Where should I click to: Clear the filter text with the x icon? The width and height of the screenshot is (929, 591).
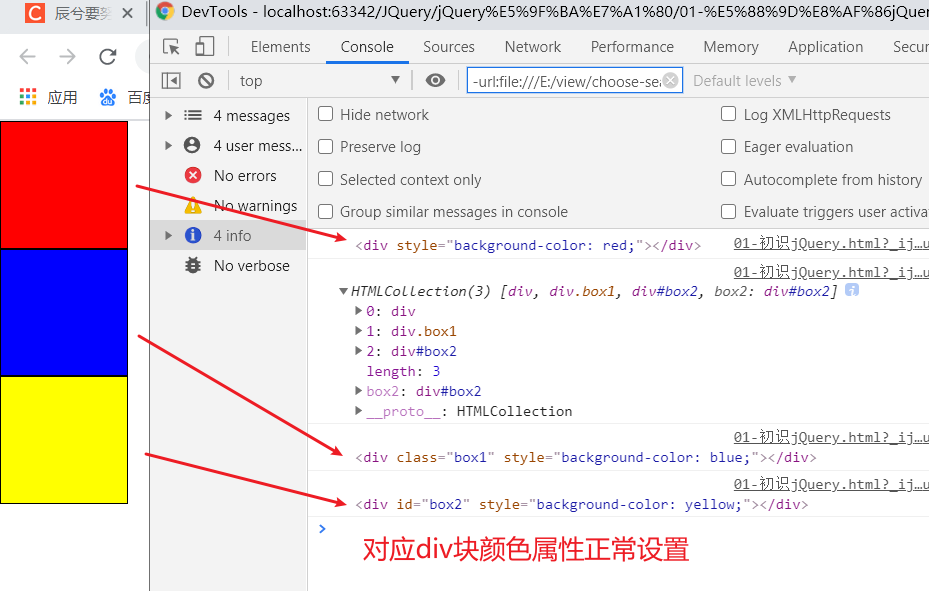[x=670, y=80]
